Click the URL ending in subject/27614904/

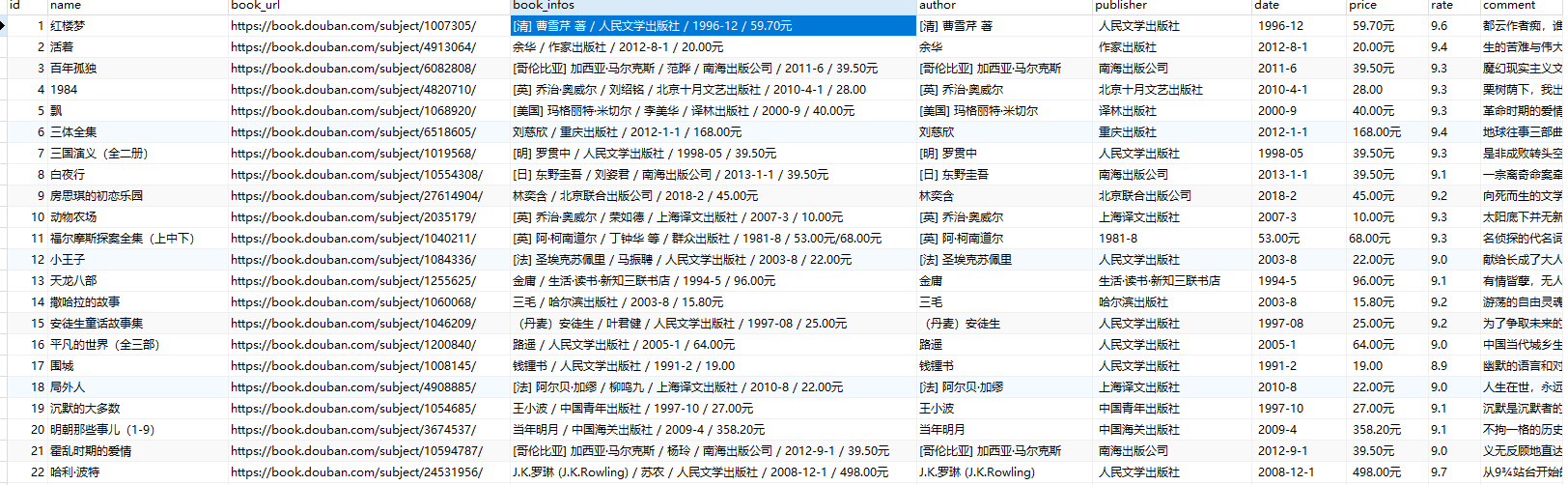(356, 196)
